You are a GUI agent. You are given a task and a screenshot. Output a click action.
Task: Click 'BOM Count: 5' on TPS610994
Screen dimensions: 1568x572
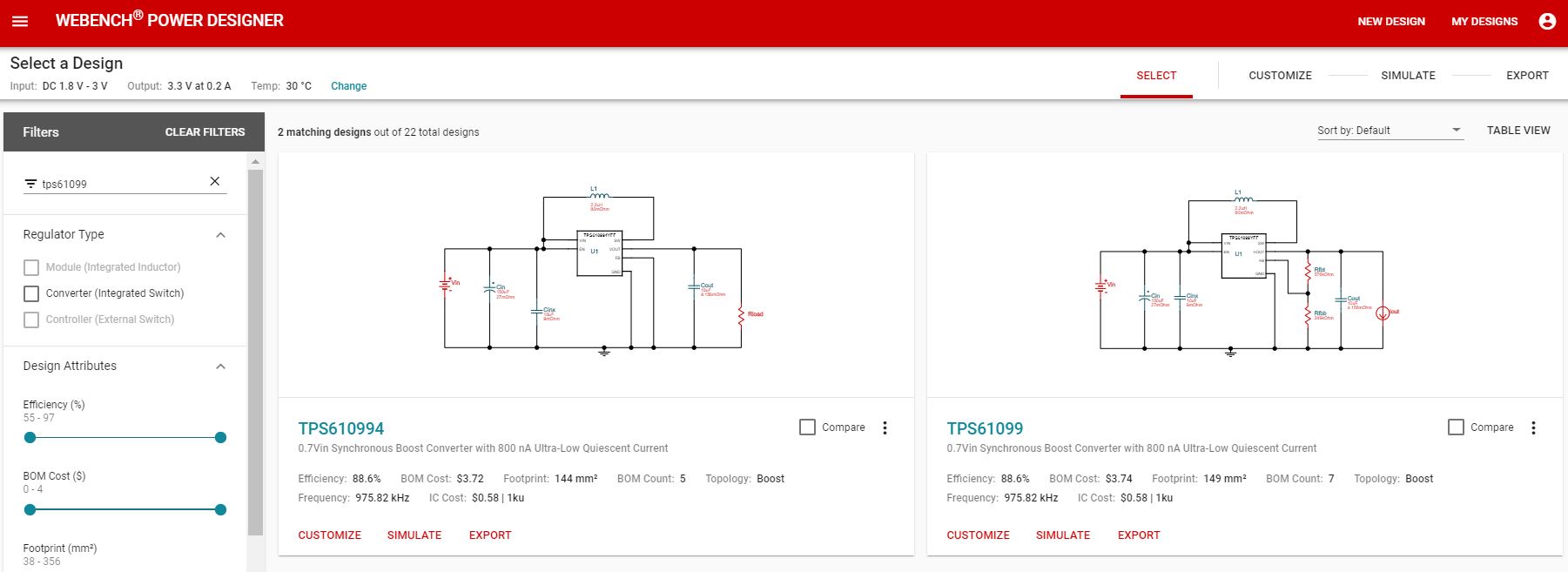651,479
